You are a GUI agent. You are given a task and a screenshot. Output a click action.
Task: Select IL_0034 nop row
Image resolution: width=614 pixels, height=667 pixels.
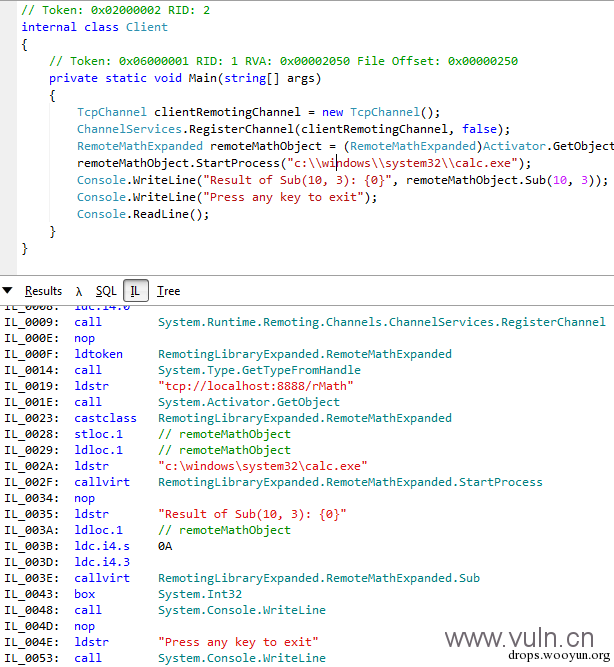[50, 498]
